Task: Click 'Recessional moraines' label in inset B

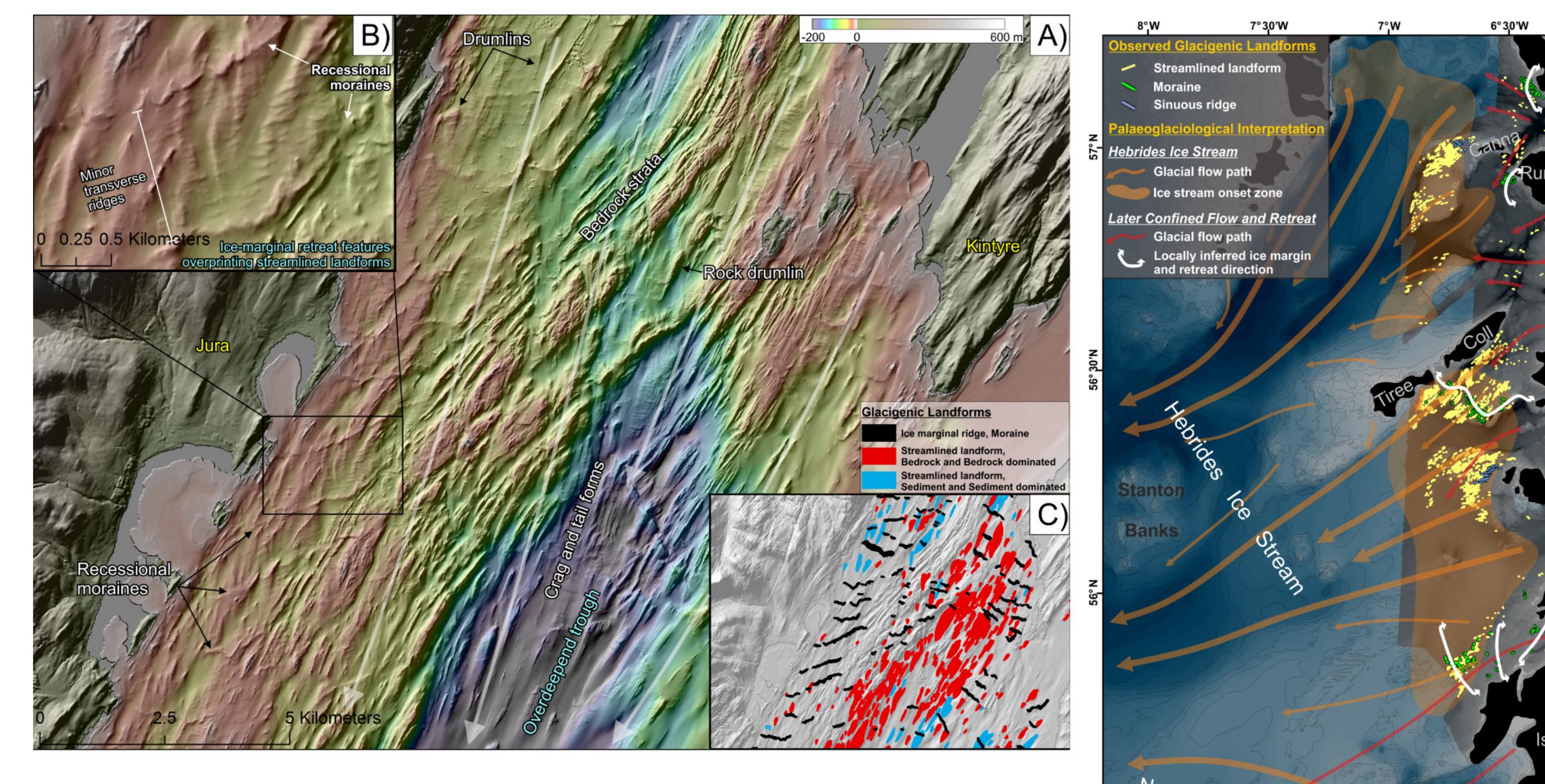Action: [351, 77]
